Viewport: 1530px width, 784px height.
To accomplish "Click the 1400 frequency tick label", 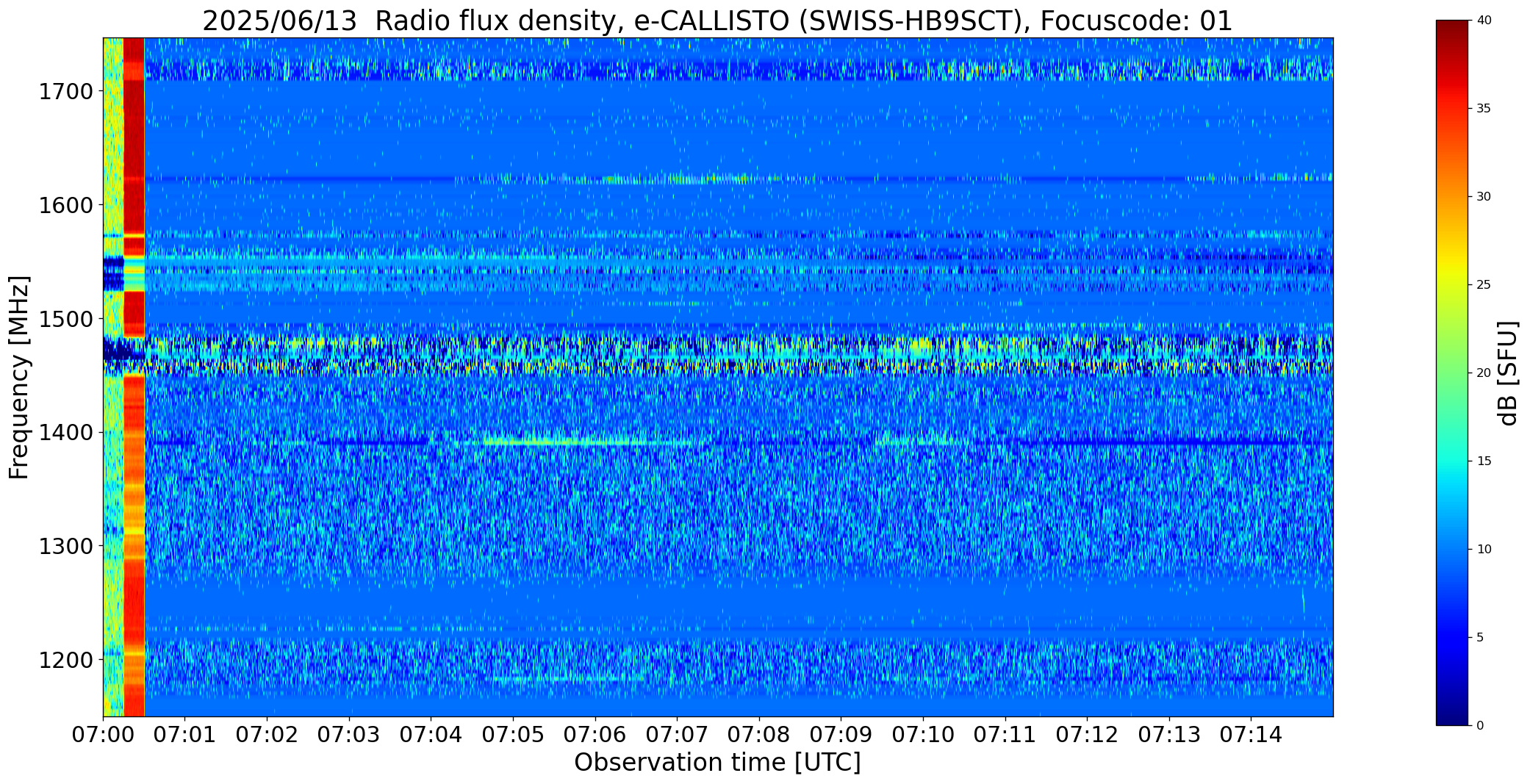I will [65, 433].
